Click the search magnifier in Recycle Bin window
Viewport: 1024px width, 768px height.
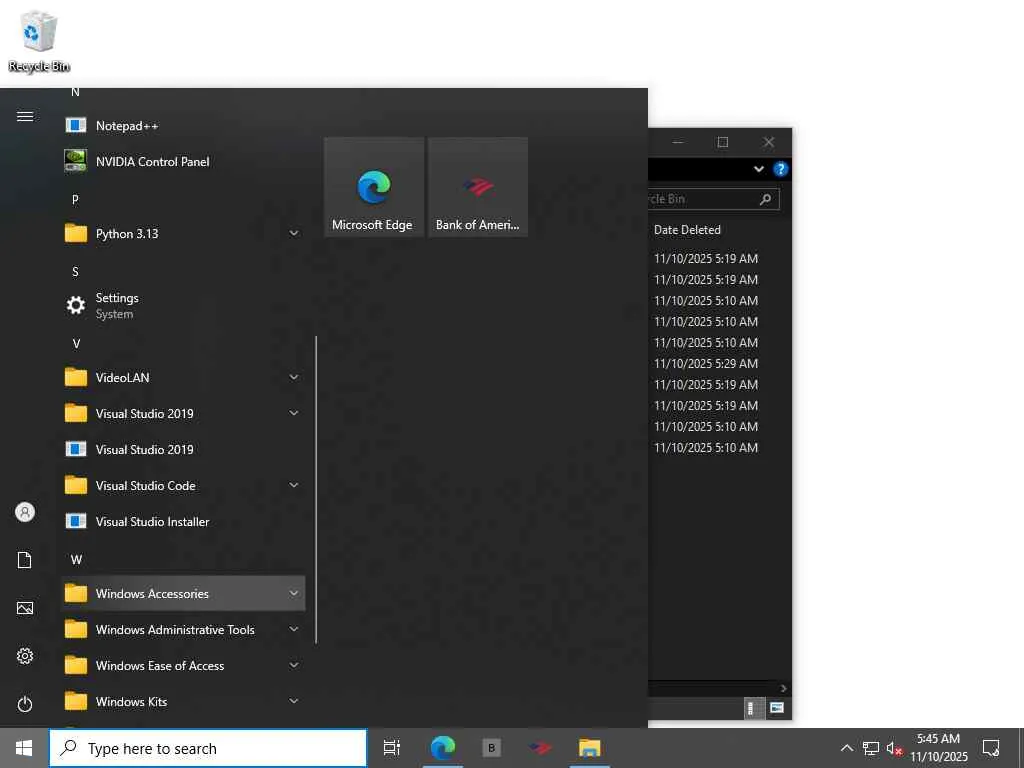pos(765,199)
